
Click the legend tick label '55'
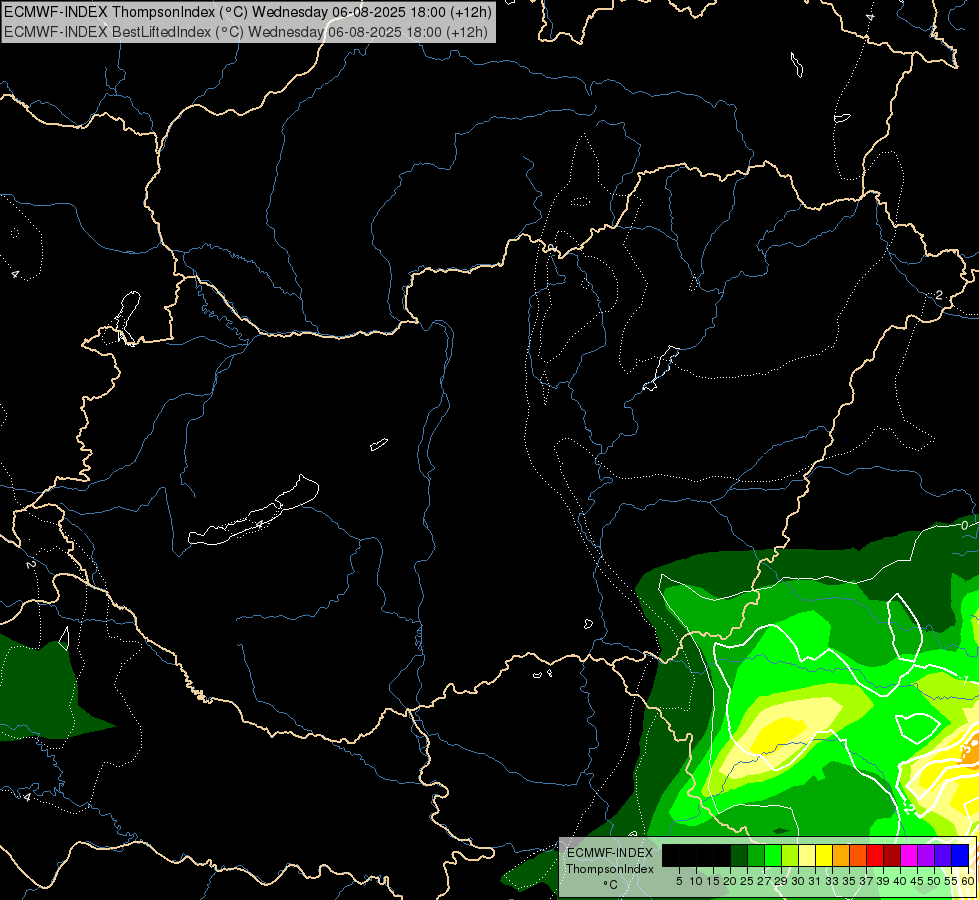click(x=951, y=881)
